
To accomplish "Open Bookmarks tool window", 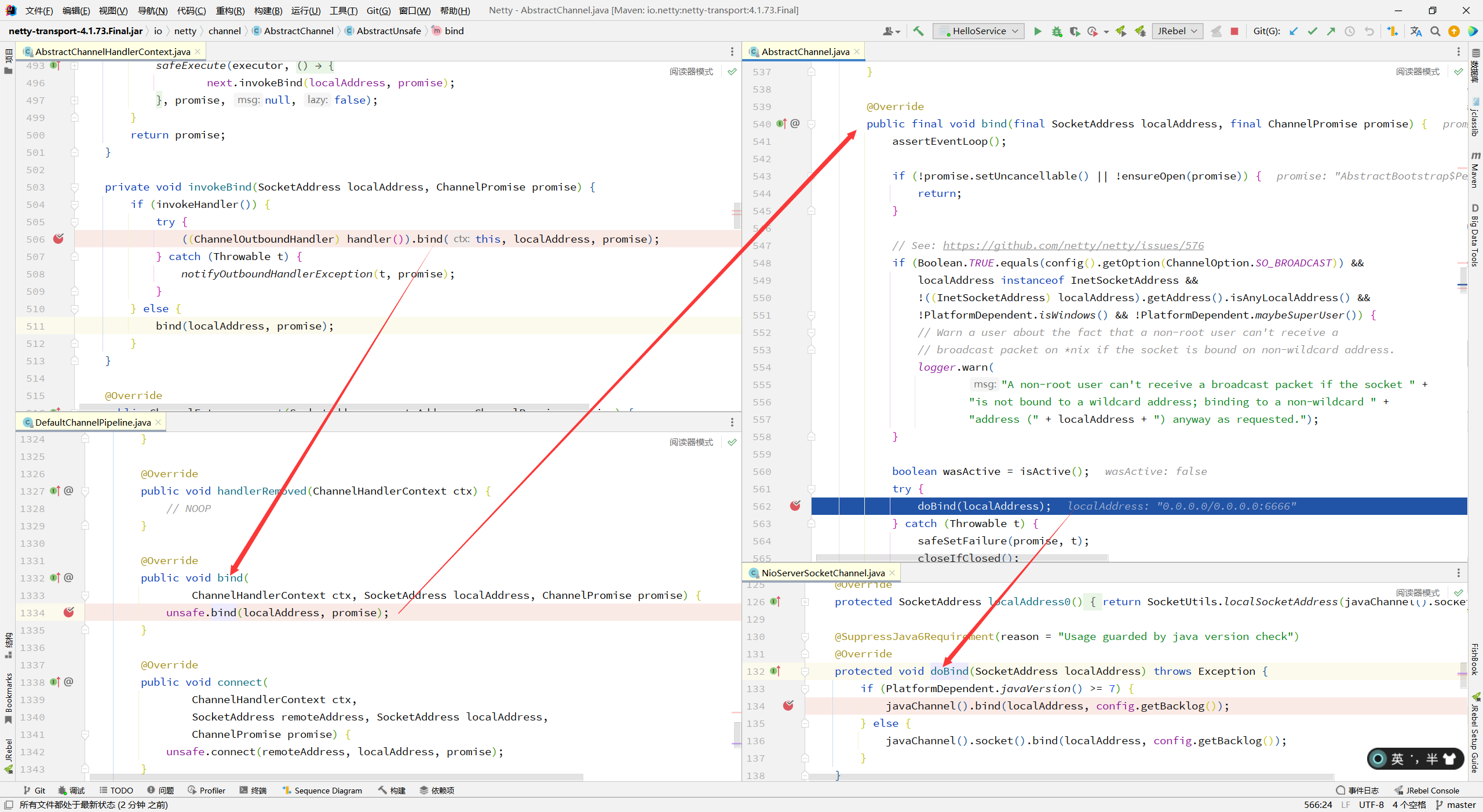I will coord(8,698).
